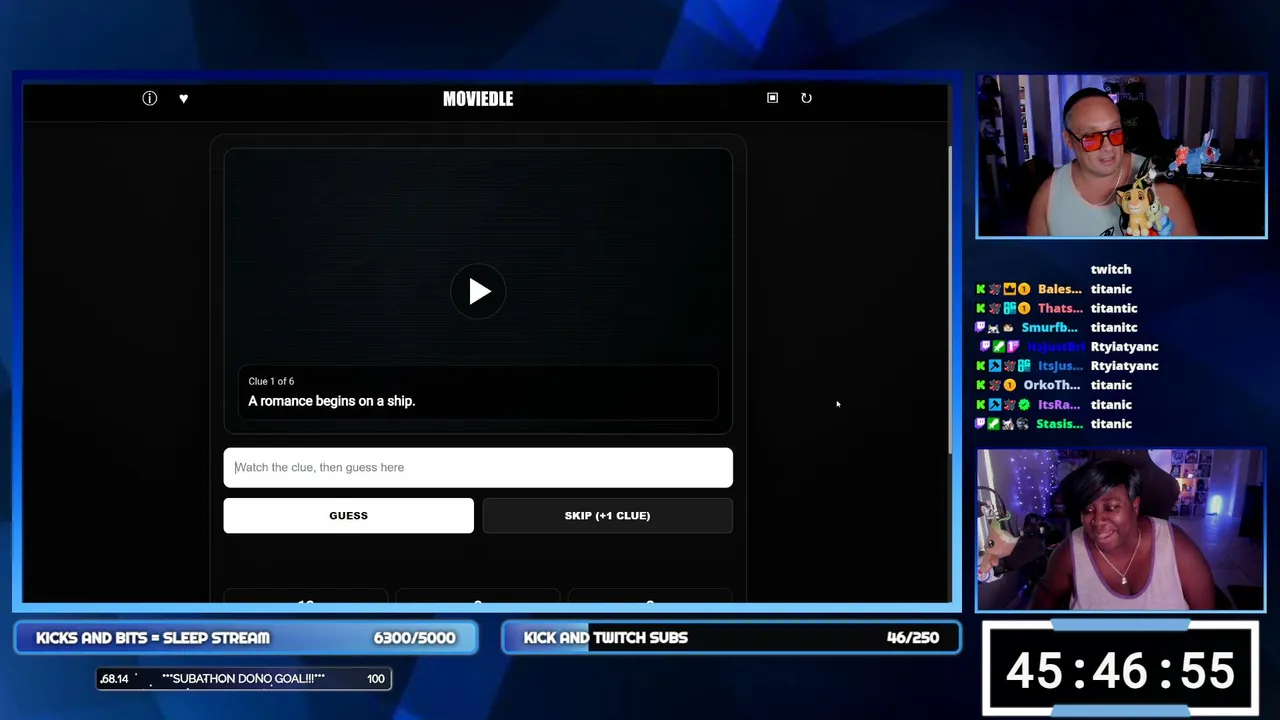
Task: Click the crown badge on Bales chat row
Action: click(1010, 289)
